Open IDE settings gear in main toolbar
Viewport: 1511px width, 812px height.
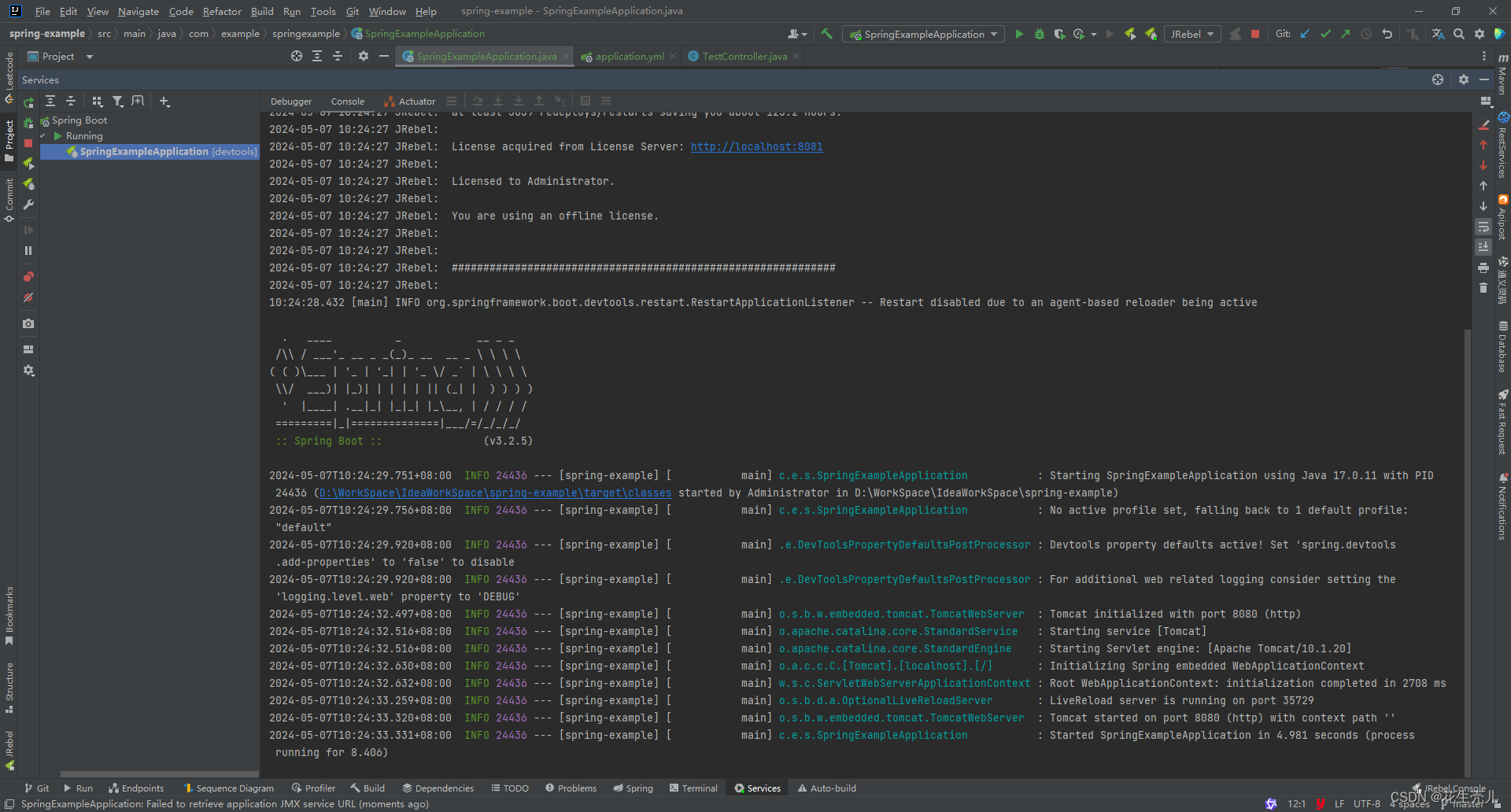point(1480,34)
